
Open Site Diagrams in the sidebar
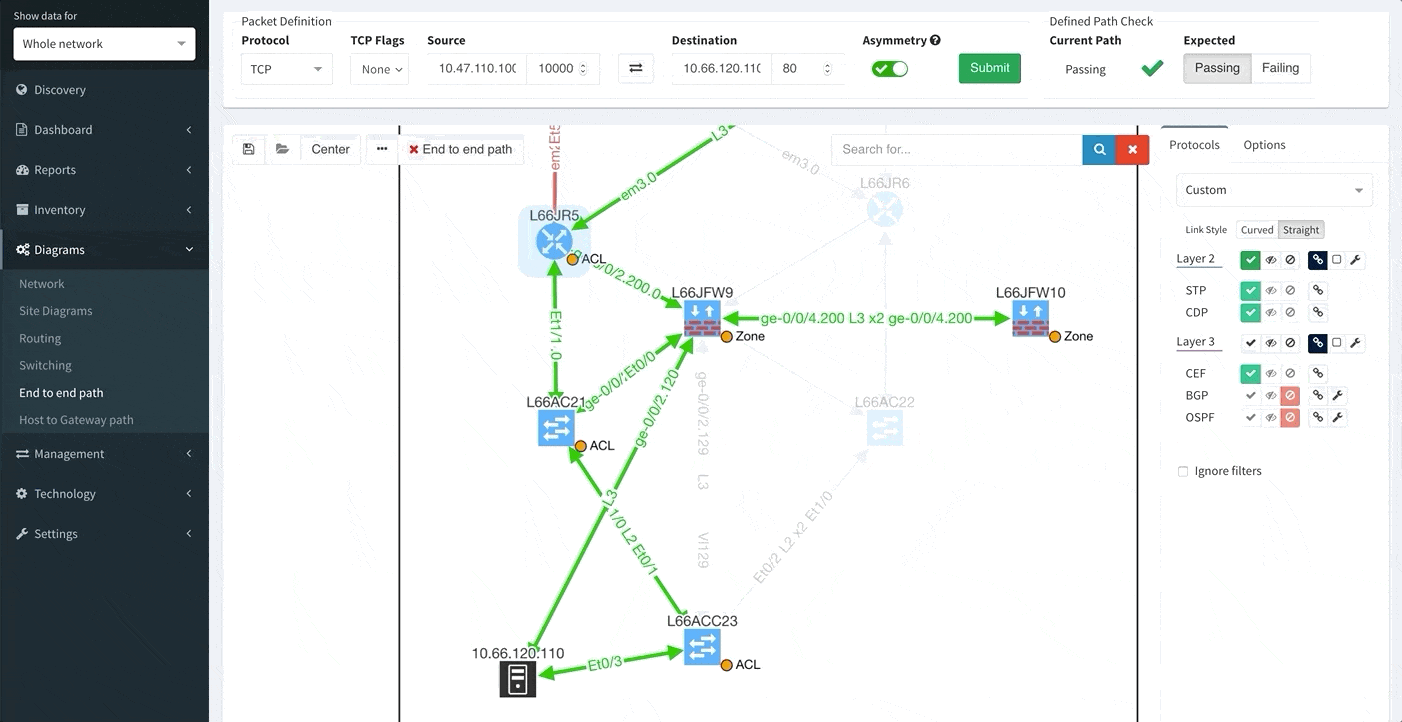pos(56,311)
